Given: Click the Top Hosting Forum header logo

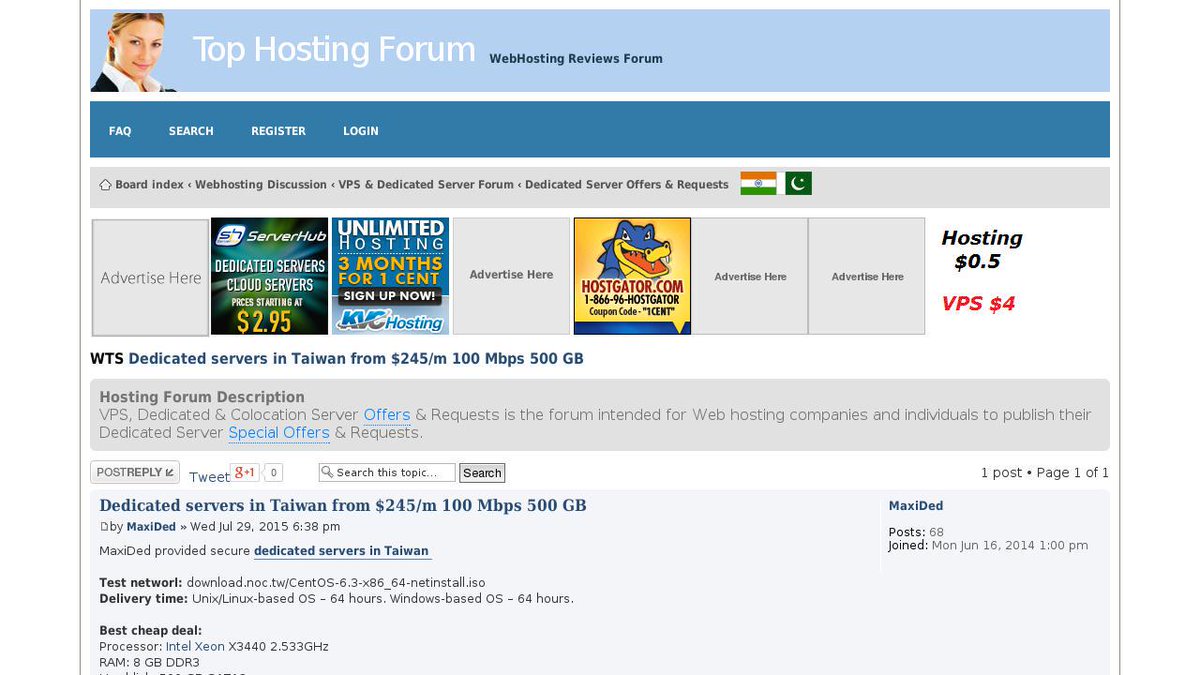Looking at the screenshot, I should pos(333,49).
